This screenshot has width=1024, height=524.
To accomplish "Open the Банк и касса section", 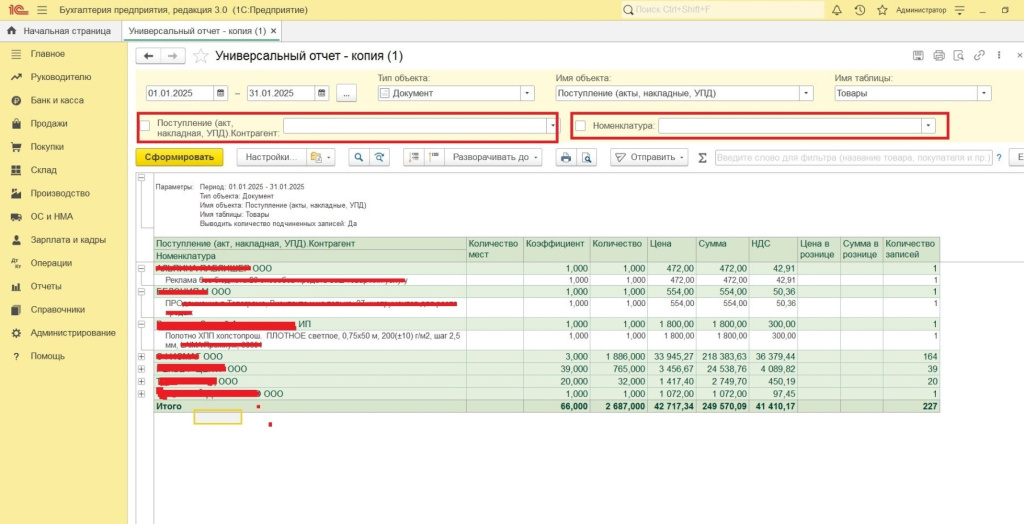I will pyautogui.click(x=56, y=100).
